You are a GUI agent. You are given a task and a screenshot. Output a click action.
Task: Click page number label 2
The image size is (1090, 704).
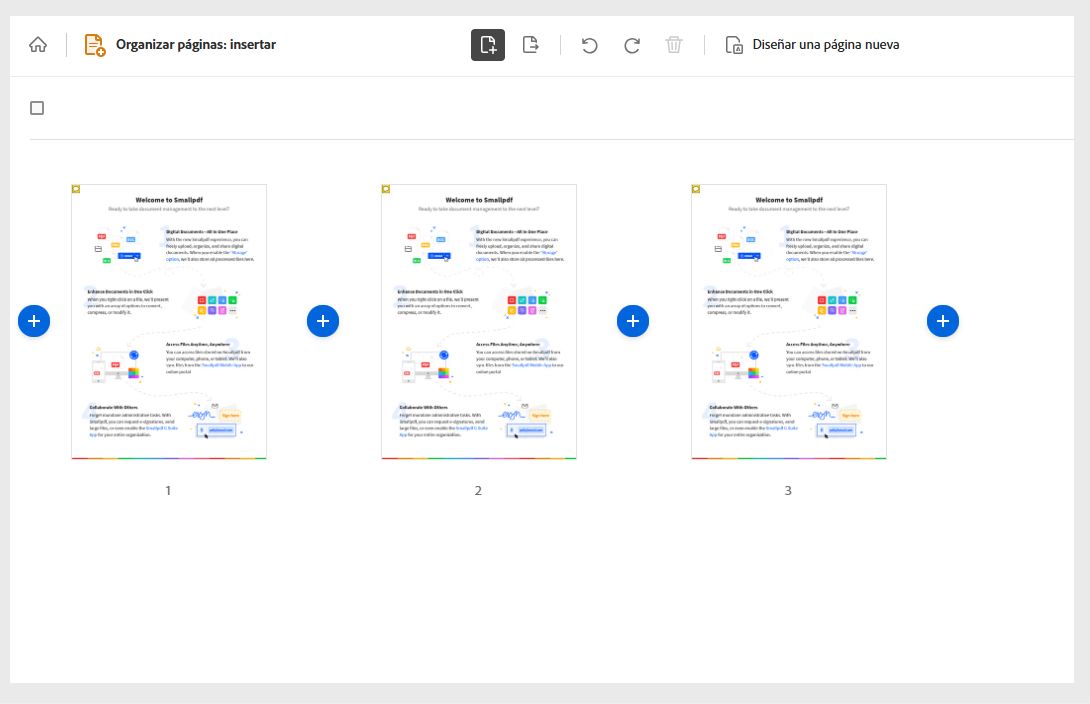(478, 491)
